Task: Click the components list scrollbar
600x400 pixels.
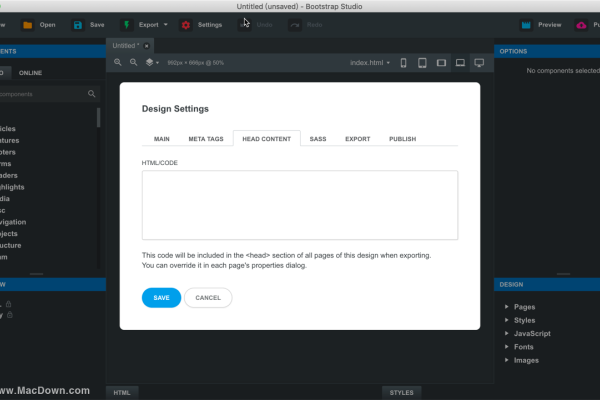Action: (x=98, y=117)
